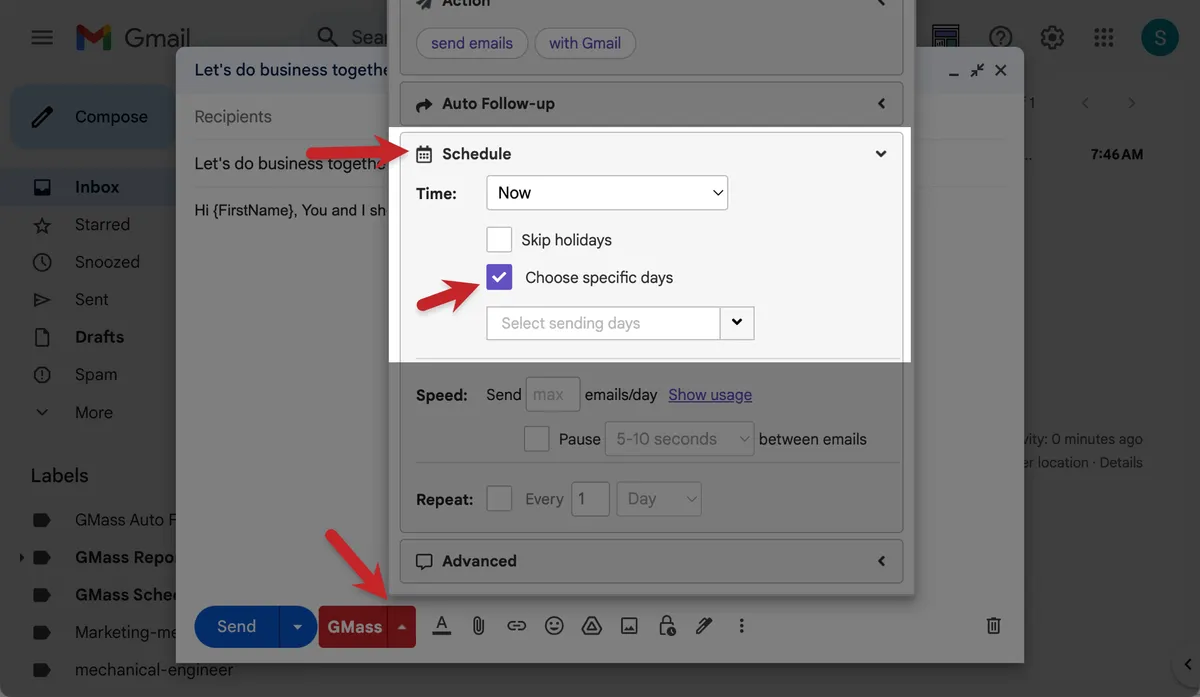Go to the older page arrow
Image resolution: width=1200 pixels, height=697 pixels.
click(1132, 103)
